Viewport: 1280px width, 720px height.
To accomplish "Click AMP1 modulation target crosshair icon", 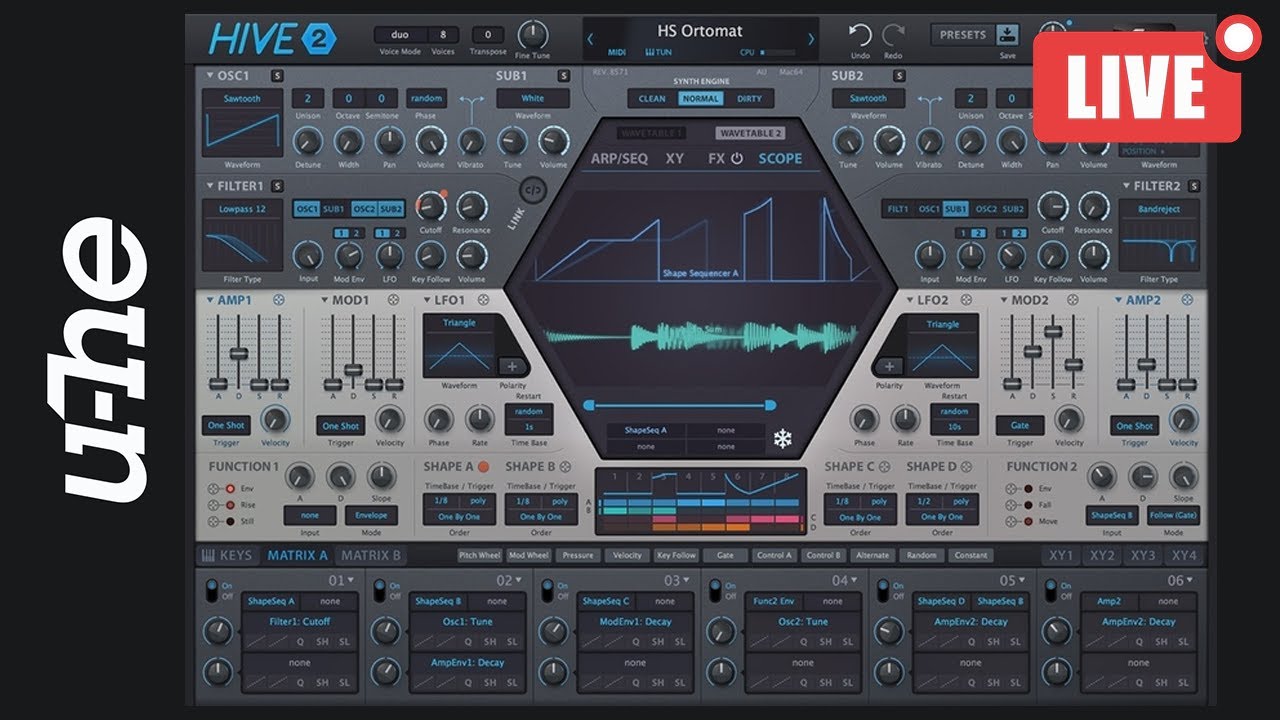I will (278, 300).
